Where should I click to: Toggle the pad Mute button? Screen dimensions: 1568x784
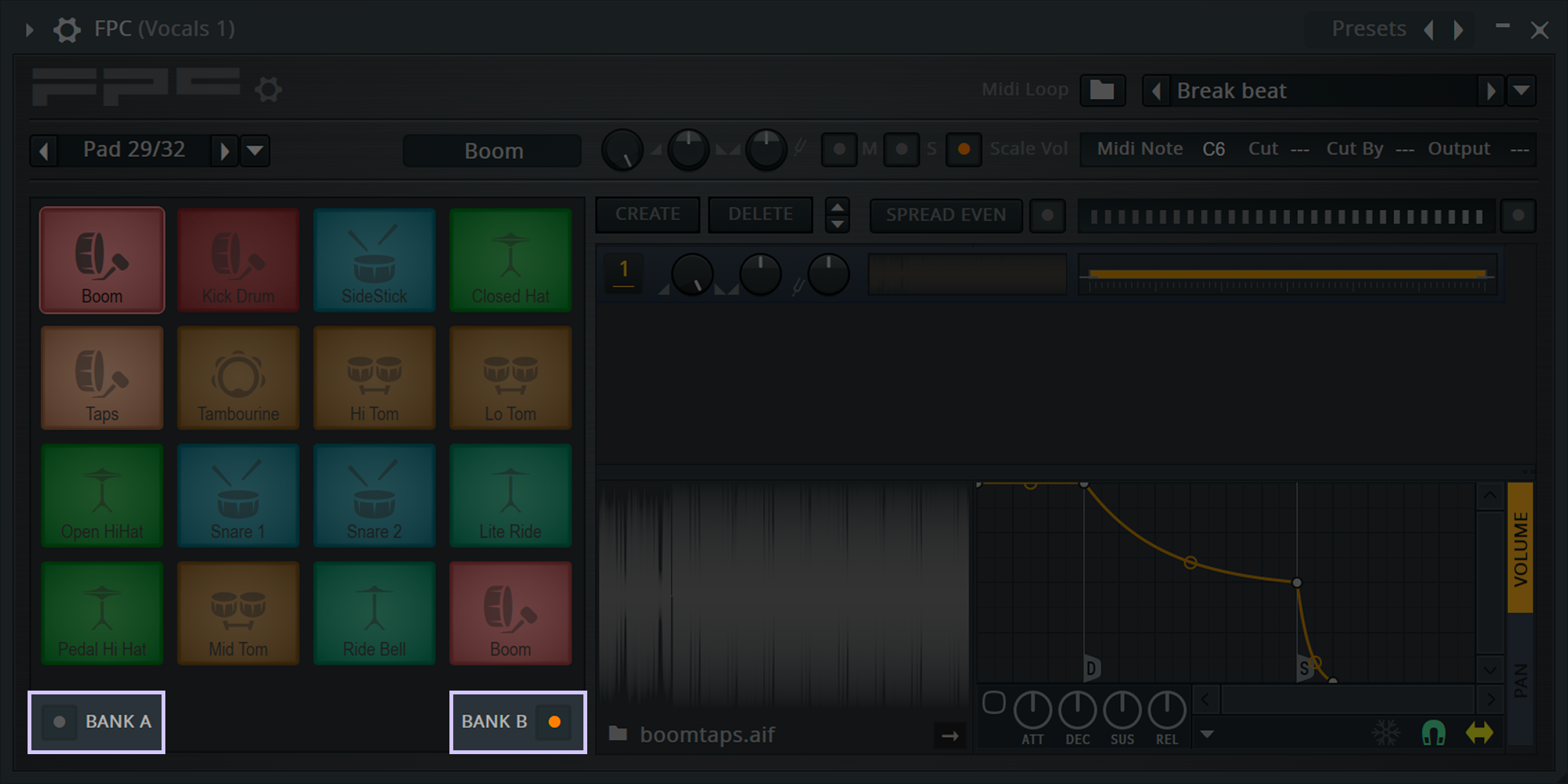839,149
